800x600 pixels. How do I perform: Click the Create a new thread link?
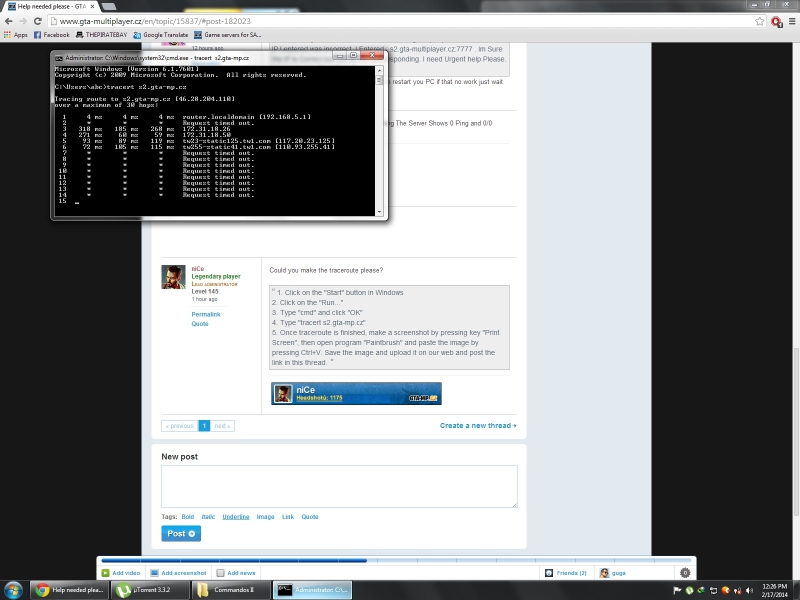(478, 426)
